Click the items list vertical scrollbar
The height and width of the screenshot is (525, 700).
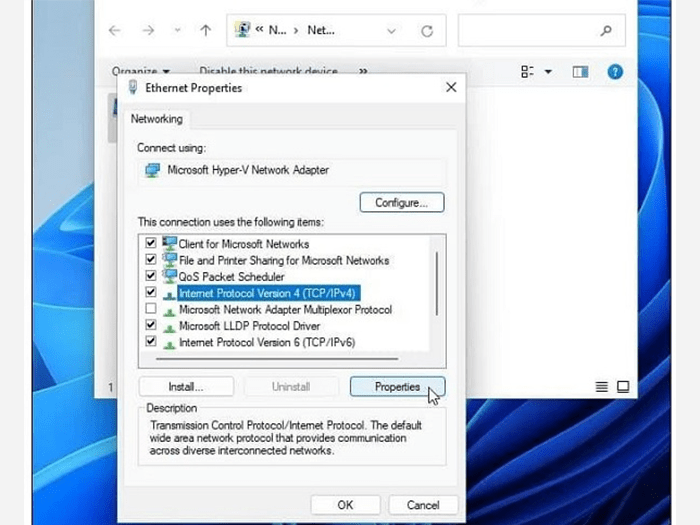coord(437,284)
